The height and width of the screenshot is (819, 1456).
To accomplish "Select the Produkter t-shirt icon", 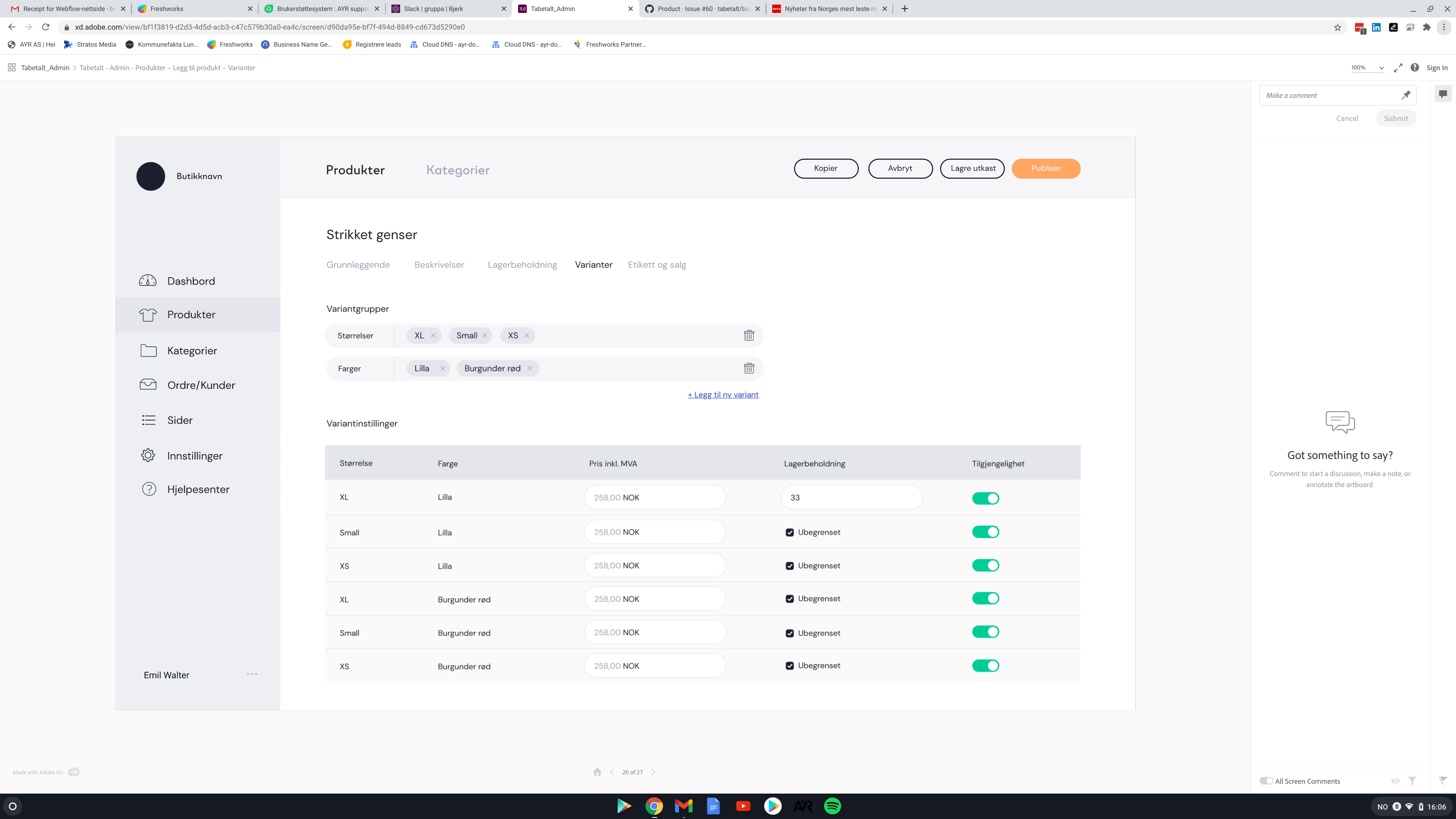I will (x=148, y=314).
